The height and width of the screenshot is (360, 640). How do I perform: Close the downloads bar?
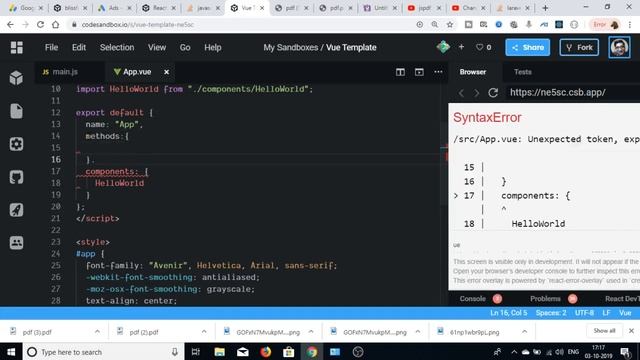click(631, 331)
